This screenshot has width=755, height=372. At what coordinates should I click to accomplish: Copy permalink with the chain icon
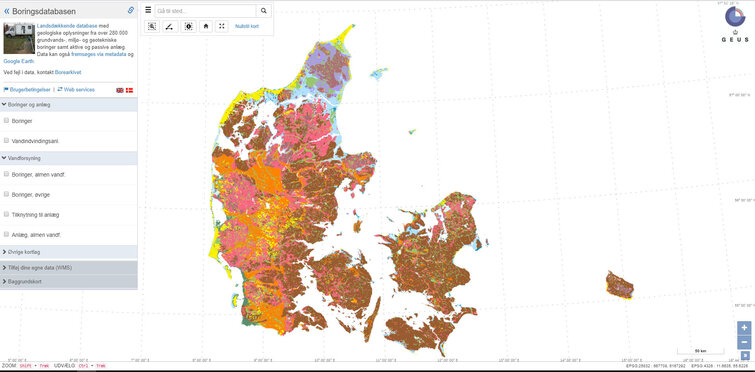(130, 10)
